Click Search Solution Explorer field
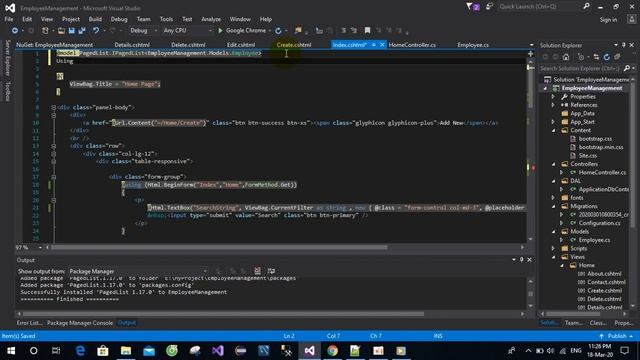Viewport: 640px width, 360px height. [x=580, y=68]
